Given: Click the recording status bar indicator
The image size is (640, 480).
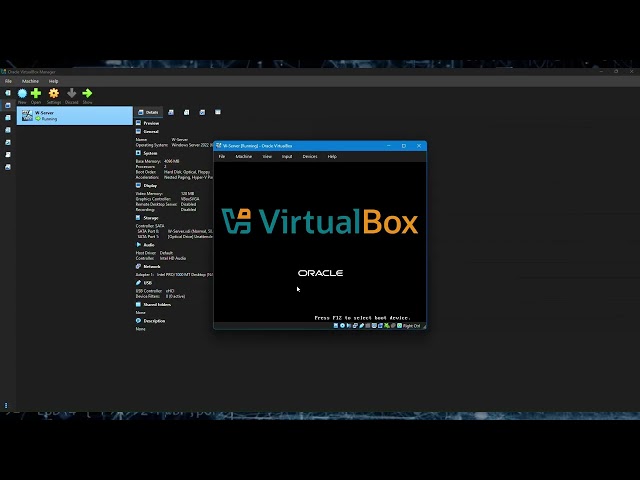Looking at the screenshot, I should coord(380,326).
